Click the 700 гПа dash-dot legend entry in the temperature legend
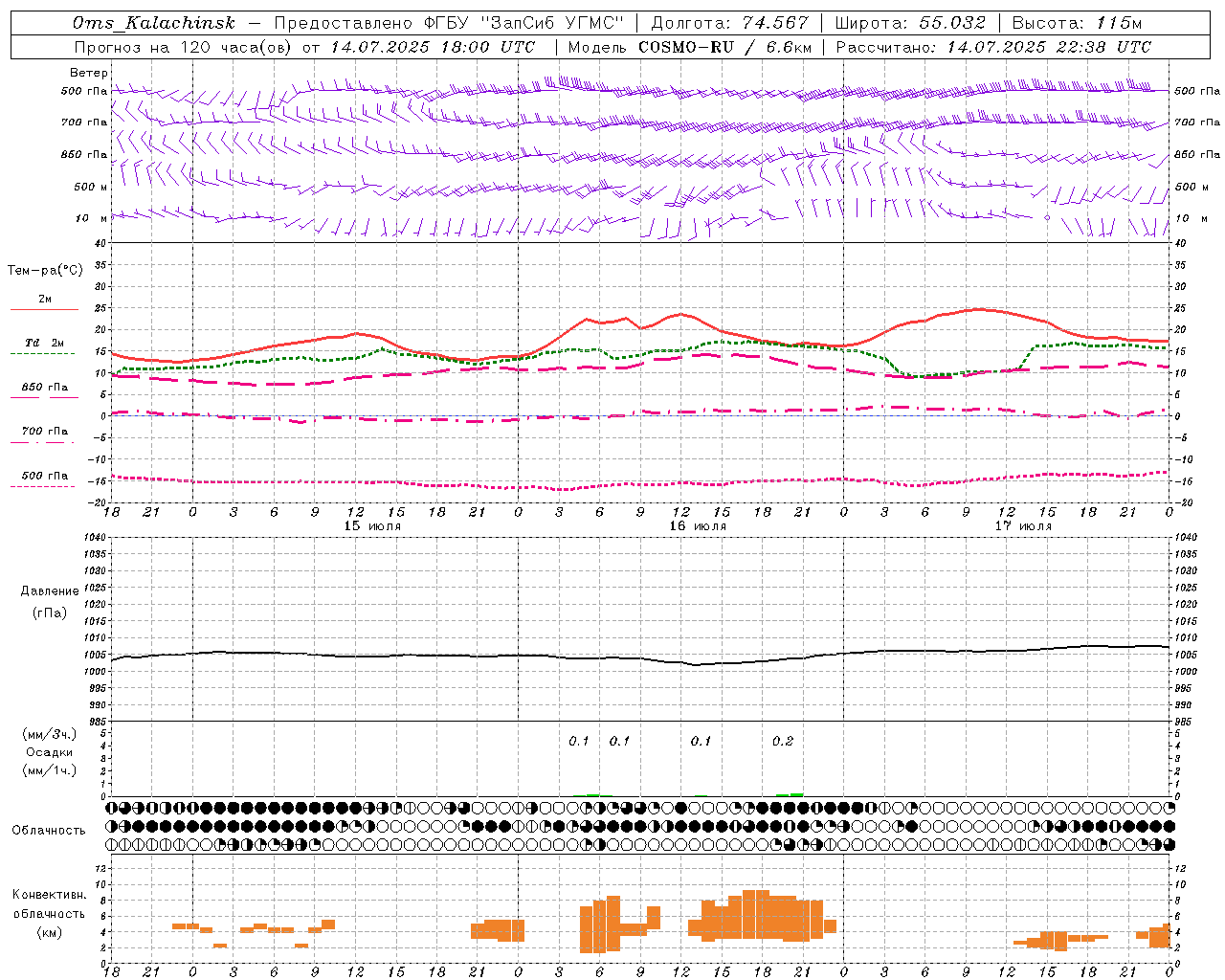Screen dimensions: 1225x980 click(44, 436)
